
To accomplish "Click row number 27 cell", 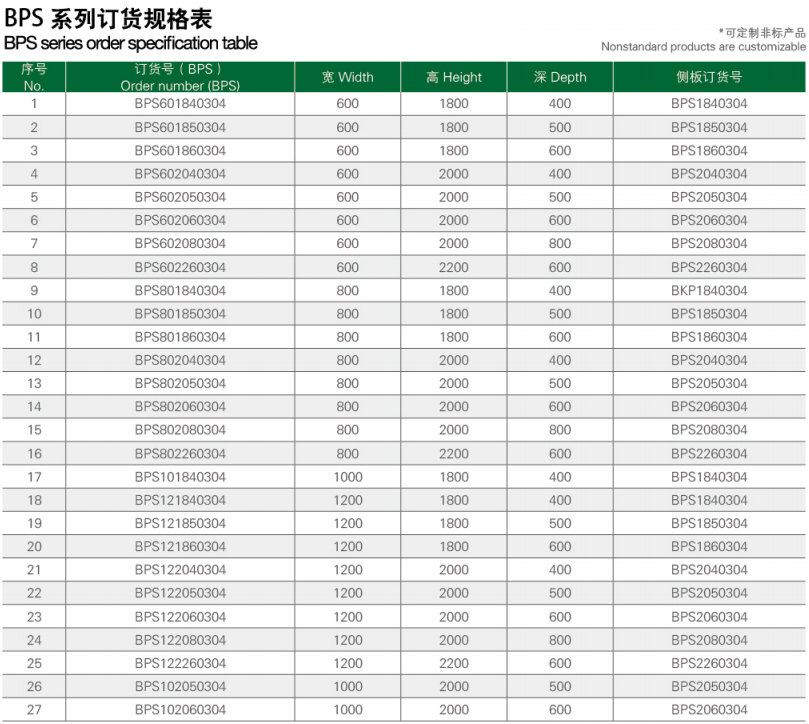I will coord(34,710).
